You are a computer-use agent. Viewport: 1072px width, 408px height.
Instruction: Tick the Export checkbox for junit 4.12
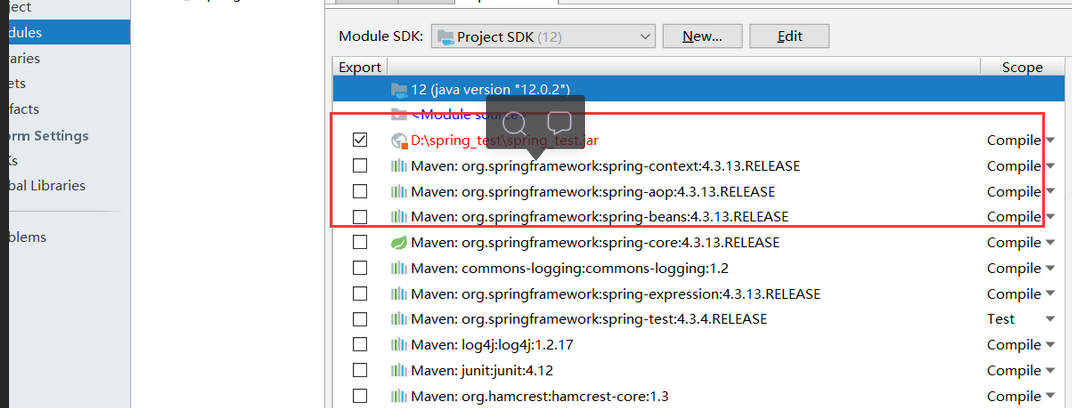360,370
